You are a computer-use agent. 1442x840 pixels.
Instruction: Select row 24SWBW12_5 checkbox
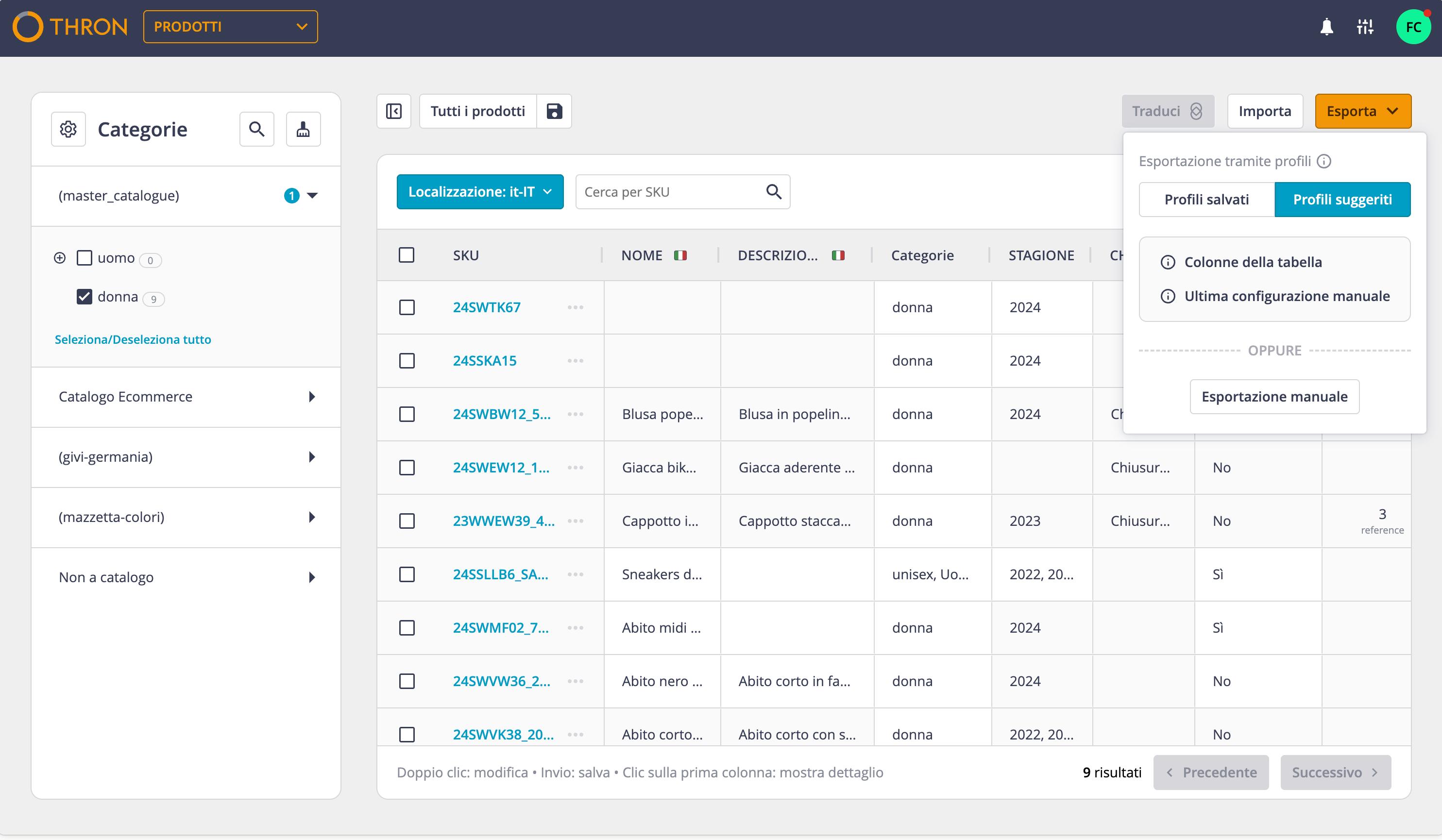(407, 414)
